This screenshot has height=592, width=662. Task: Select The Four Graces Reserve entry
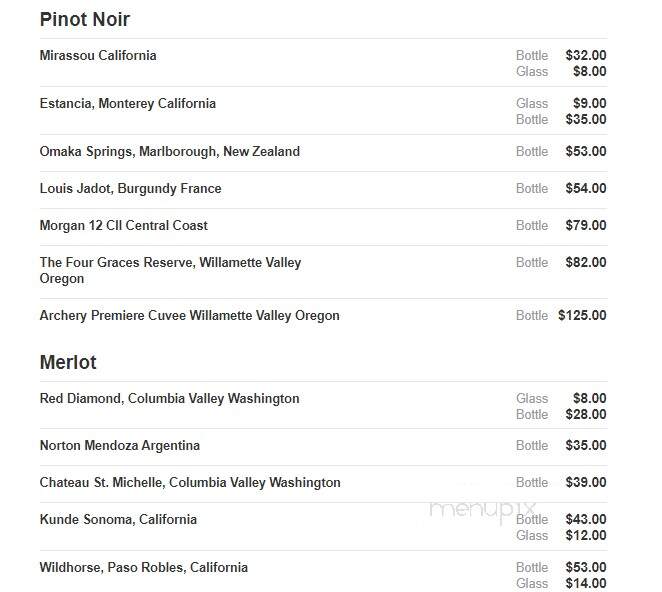(170, 270)
